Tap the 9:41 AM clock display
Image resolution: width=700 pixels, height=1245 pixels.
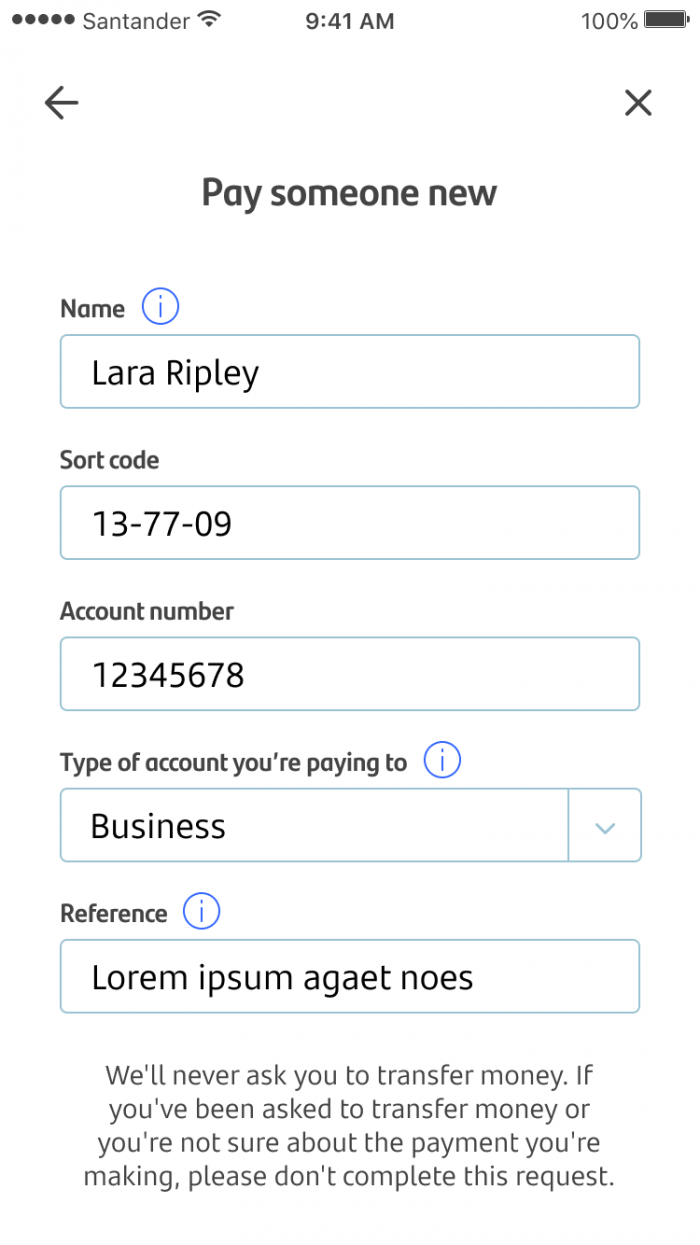[349, 20]
